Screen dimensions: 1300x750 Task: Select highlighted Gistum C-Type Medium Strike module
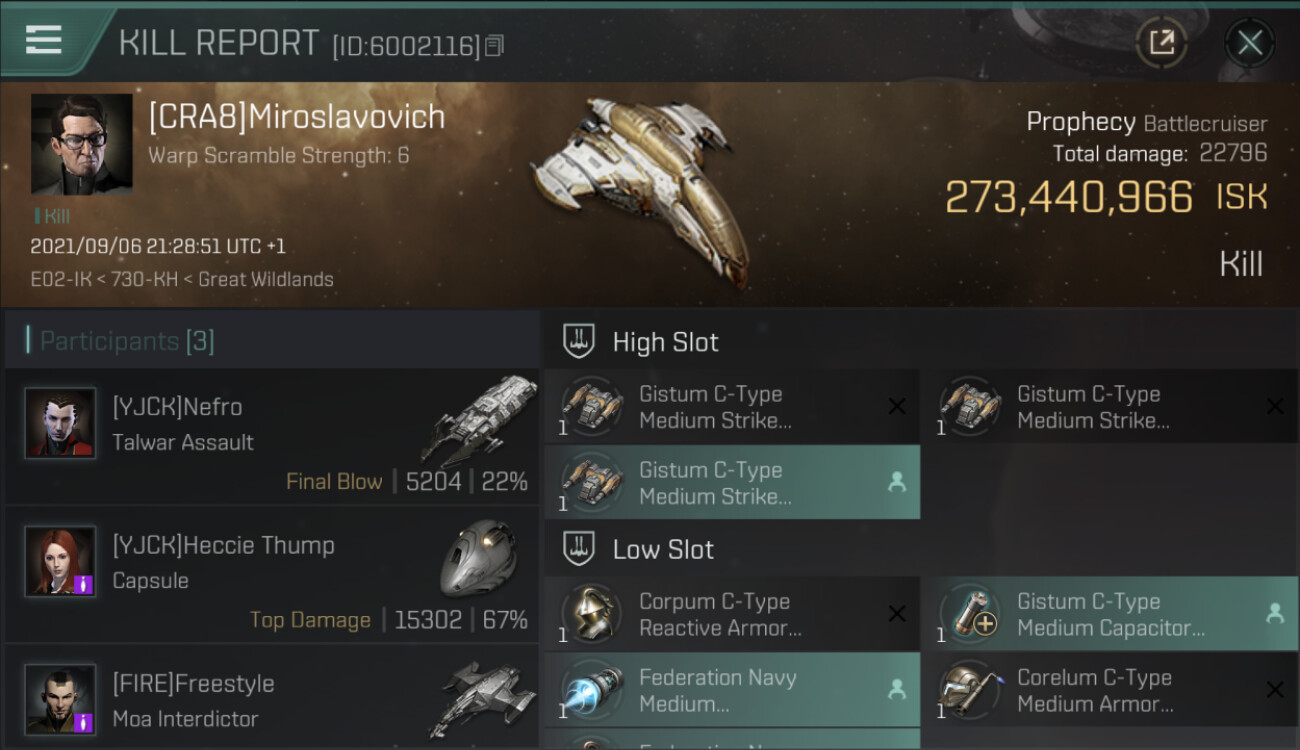pos(732,482)
